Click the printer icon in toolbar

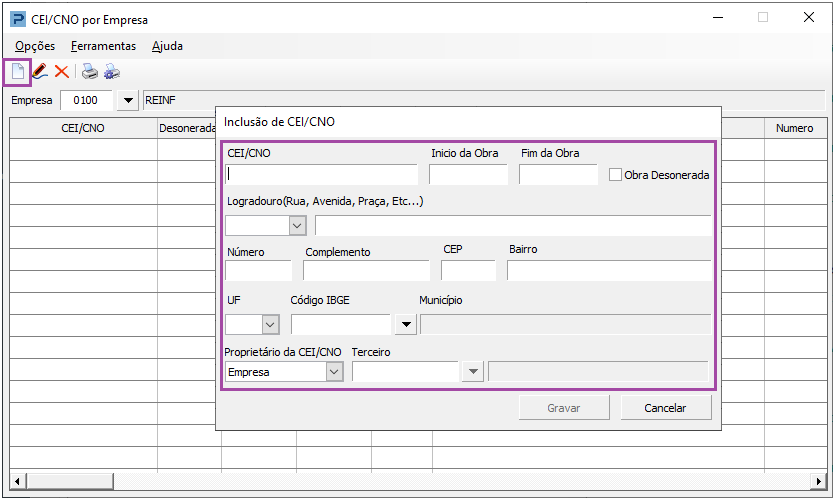point(90,72)
